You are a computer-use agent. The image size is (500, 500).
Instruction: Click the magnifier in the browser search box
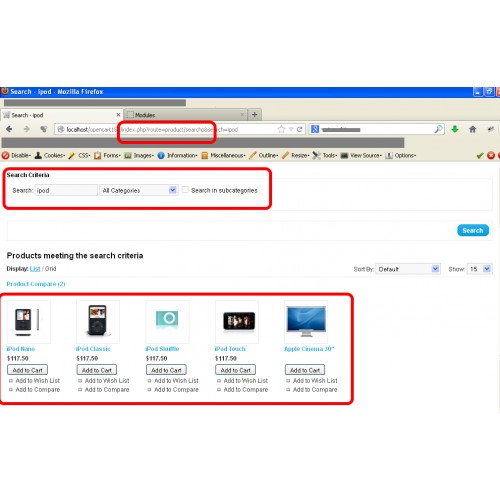(439, 129)
